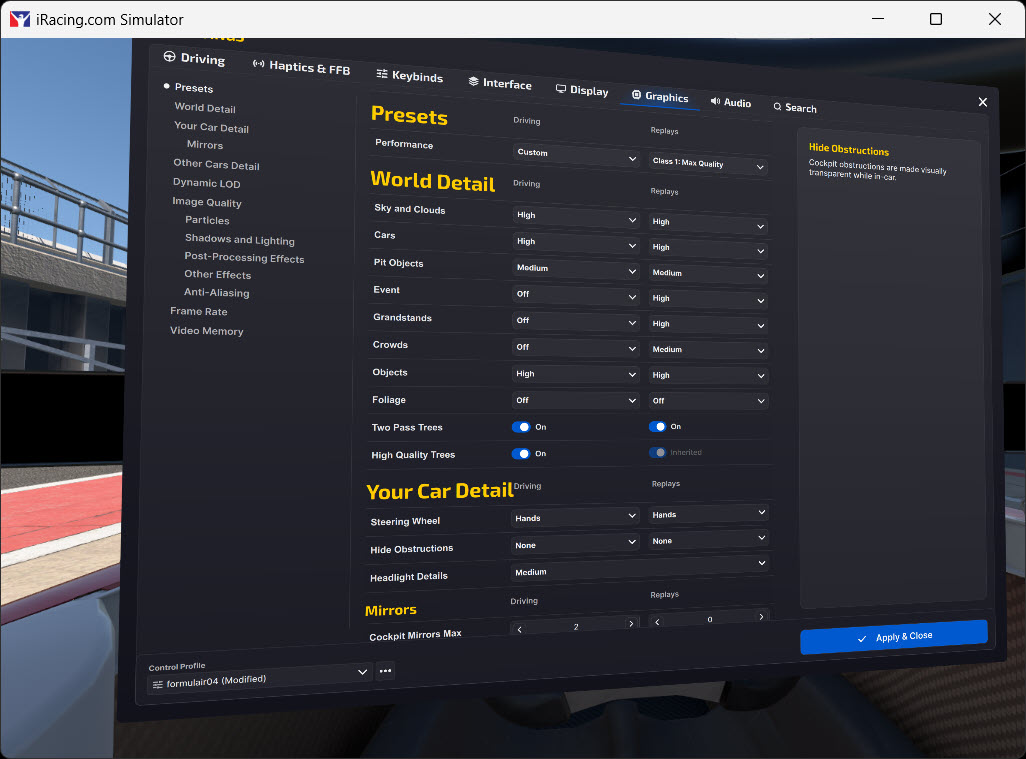
Task: Click the monitor icon for Display settings
Action: click(561, 88)
